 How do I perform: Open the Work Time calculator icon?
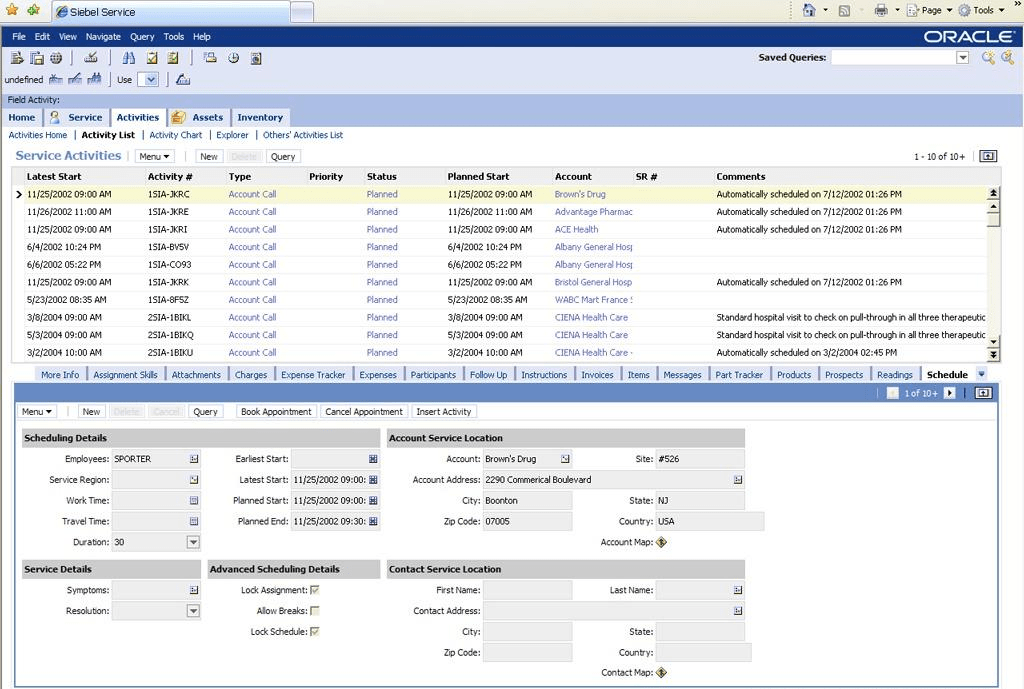click(x=194, y=501)
